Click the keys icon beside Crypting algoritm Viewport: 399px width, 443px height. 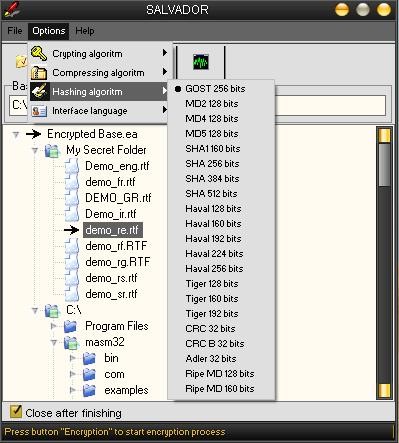39,54
